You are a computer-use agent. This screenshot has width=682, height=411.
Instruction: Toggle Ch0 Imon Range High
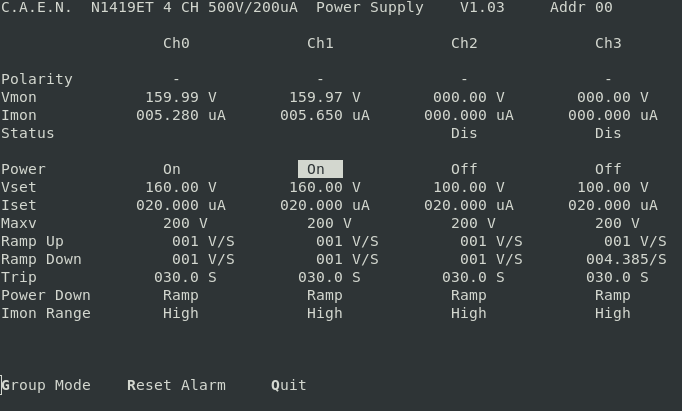181,314
